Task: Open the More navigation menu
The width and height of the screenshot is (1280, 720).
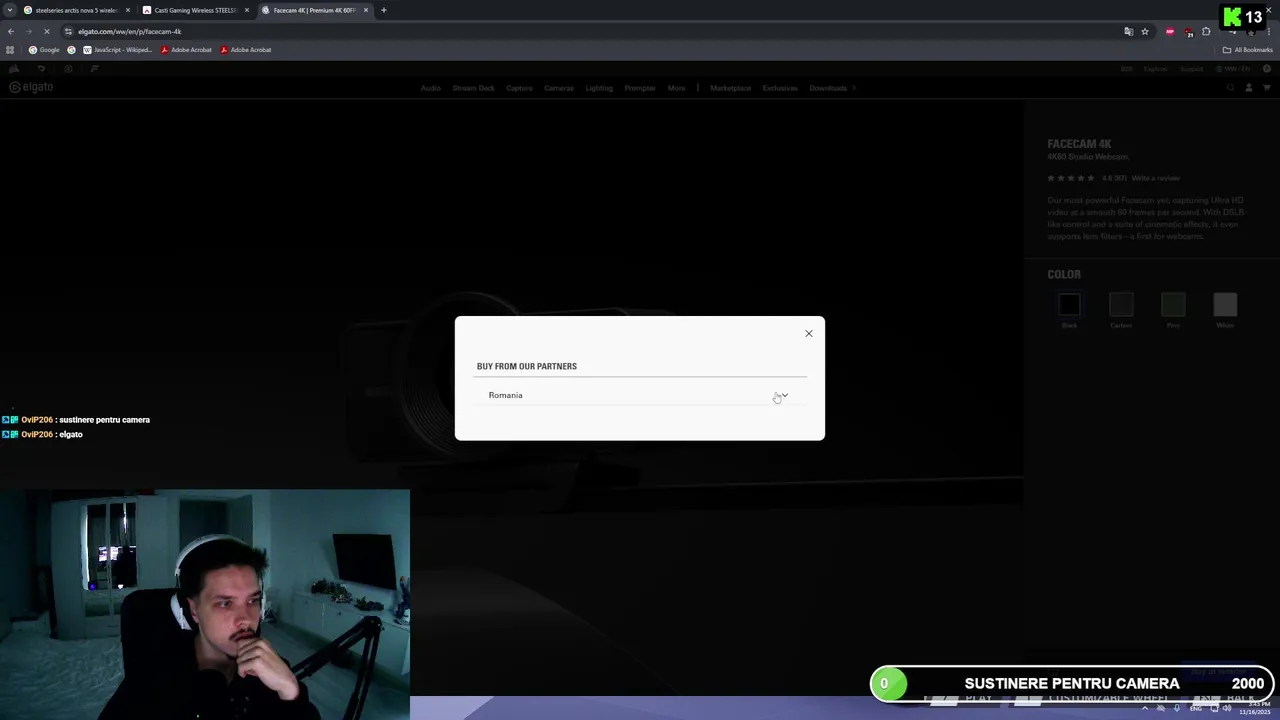Action: [676, 88]
